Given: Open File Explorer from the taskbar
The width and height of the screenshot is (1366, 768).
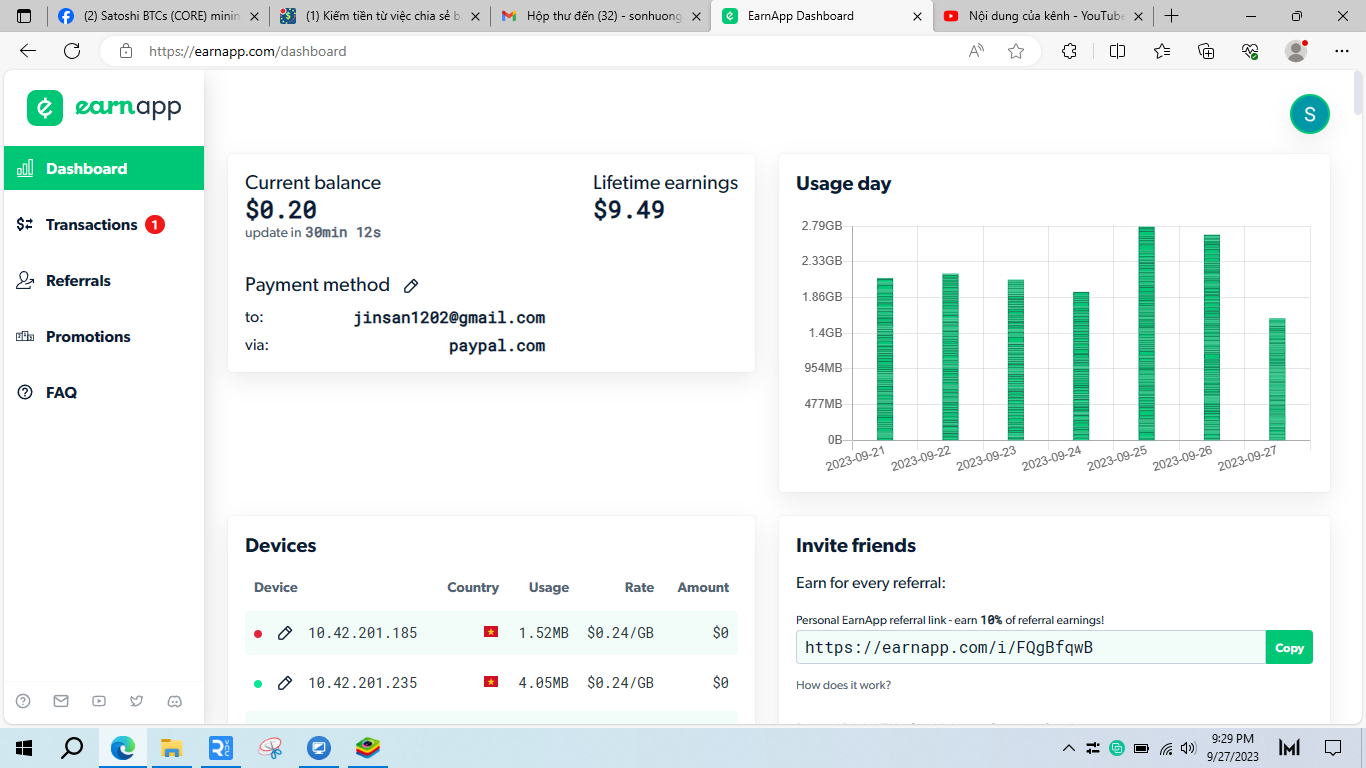Looking at the screenshot, I should (x=171, y=748).
